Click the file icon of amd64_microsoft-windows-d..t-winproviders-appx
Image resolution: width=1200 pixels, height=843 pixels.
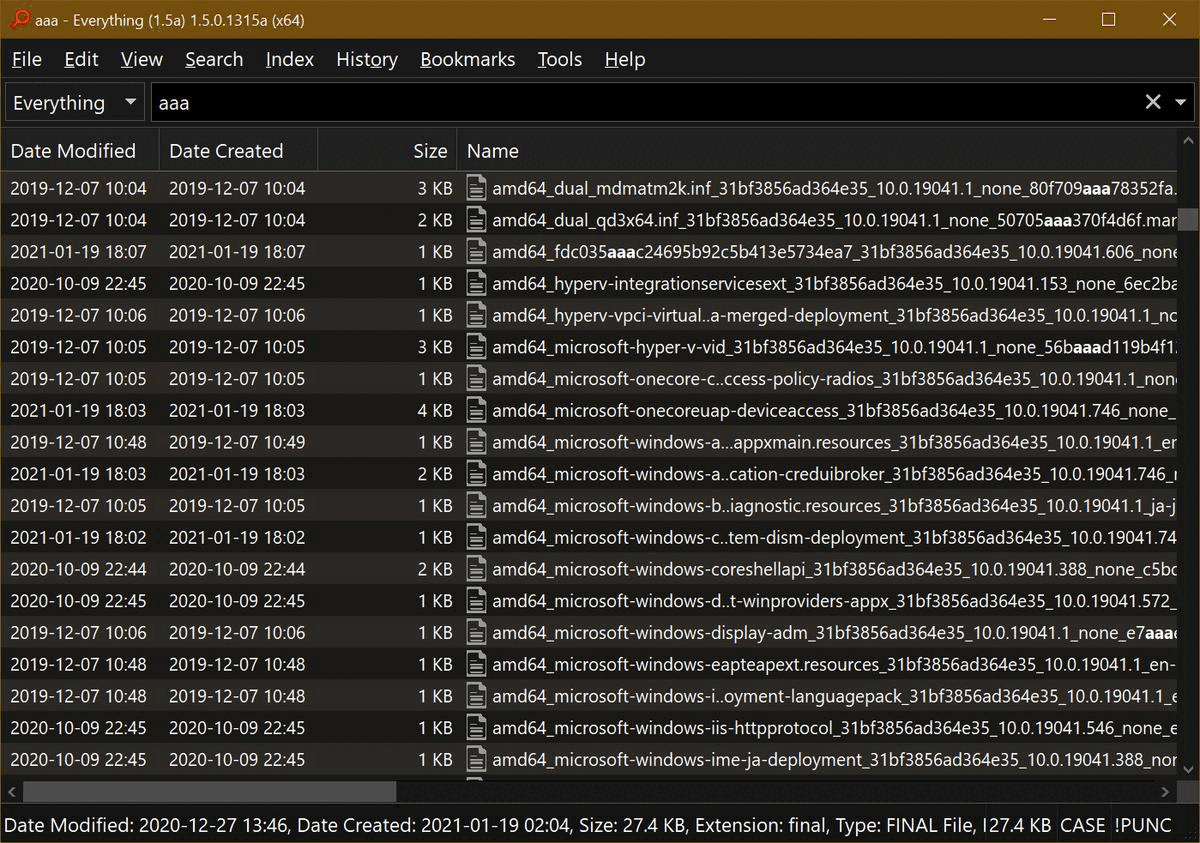[x=477, y=601]
